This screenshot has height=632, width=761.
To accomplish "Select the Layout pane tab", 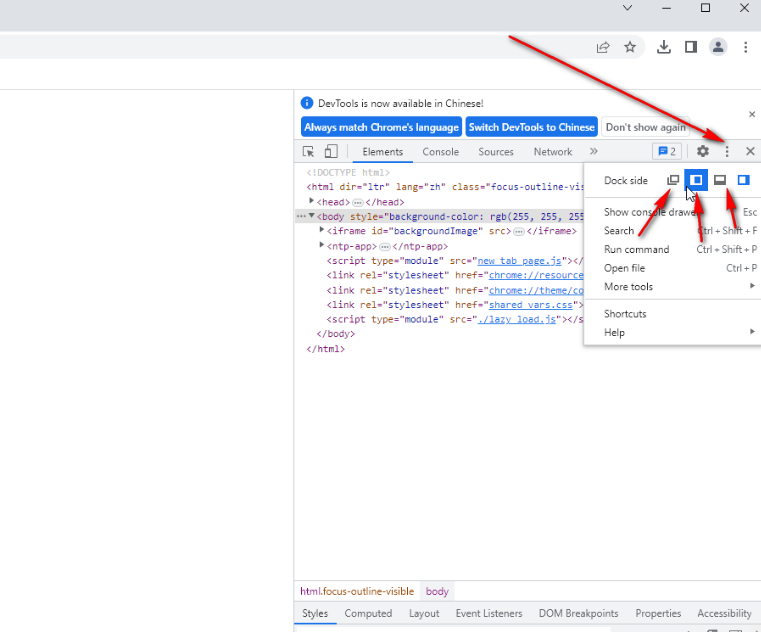I will pos(424,614).
